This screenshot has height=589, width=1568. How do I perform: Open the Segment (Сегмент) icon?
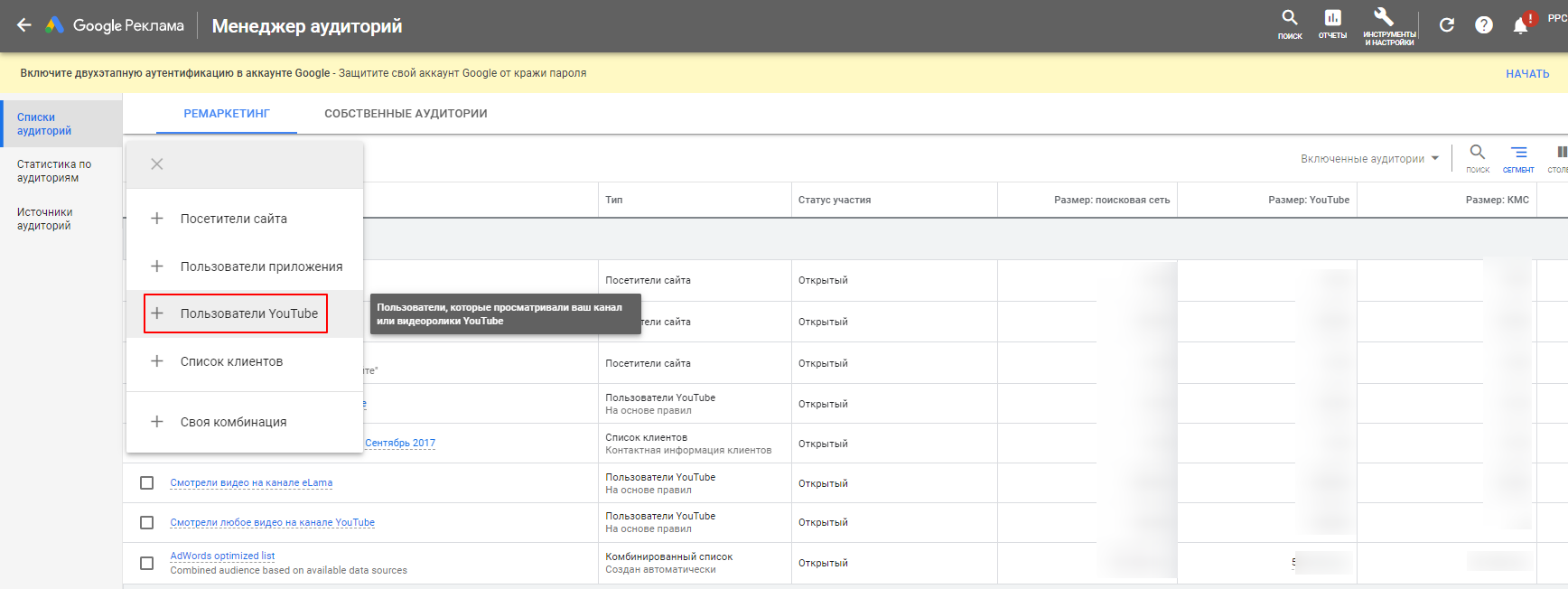tap(1518, 157)
